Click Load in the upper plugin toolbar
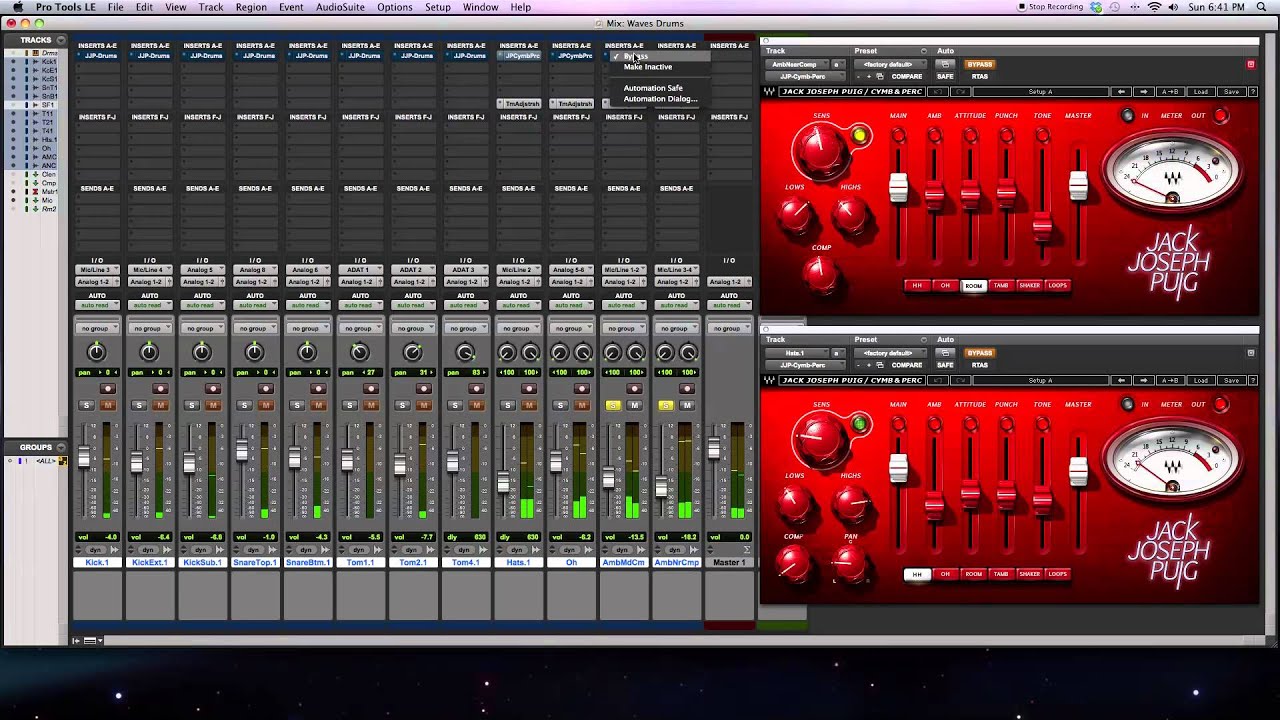 (1201, 92)
